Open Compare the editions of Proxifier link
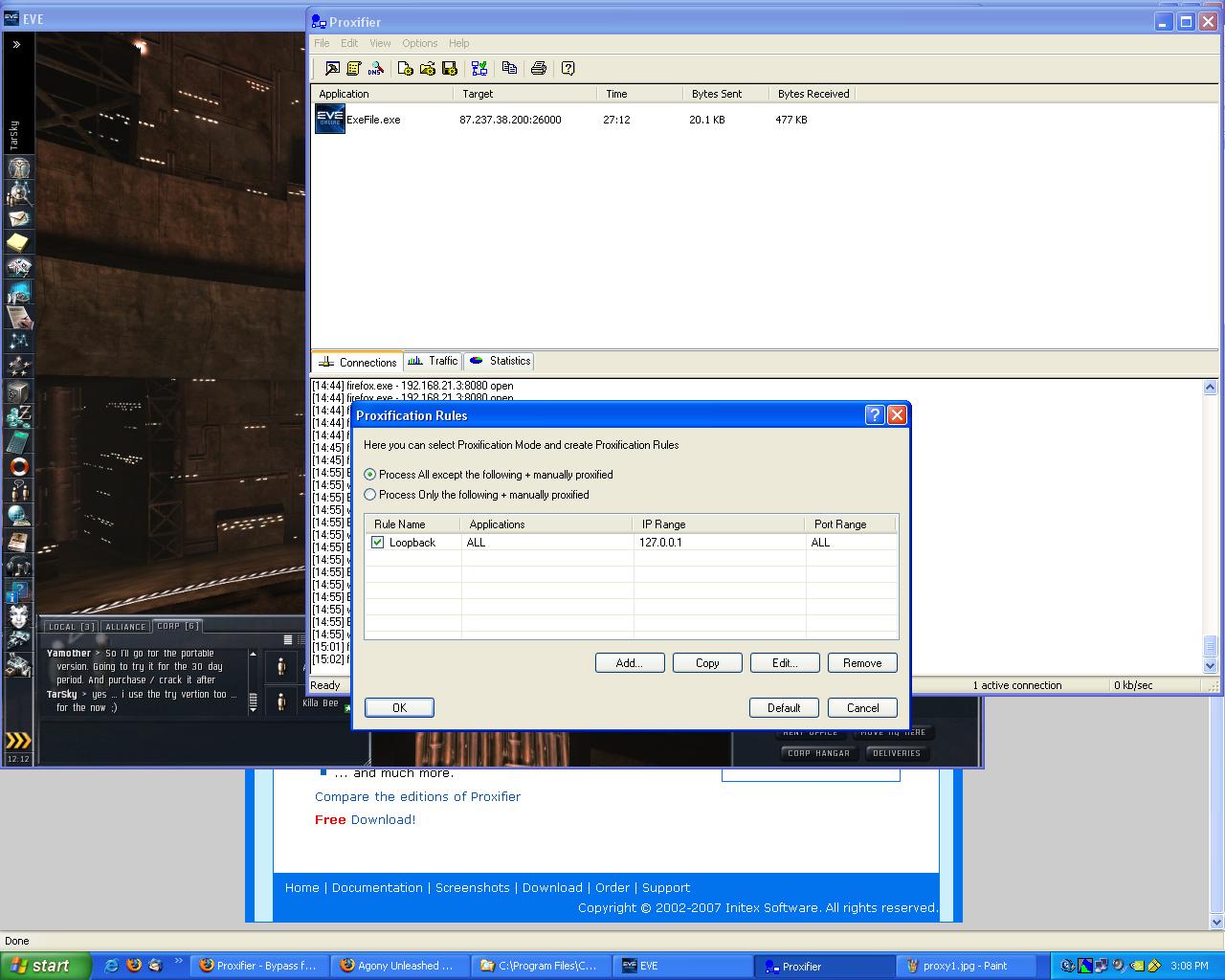This screenshot has width=1225, height=980. (417, 796)
